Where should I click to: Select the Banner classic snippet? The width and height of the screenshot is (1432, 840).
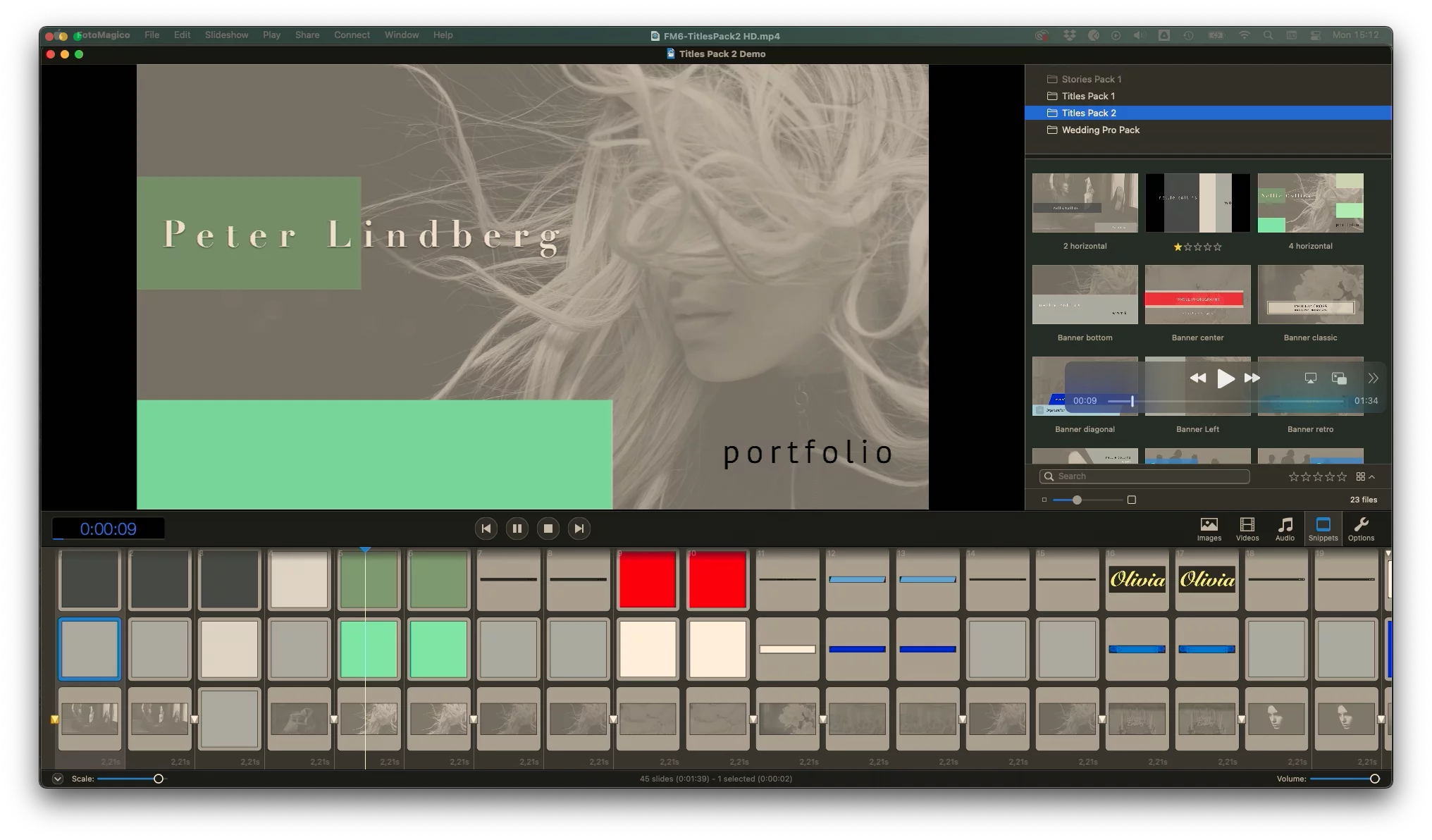coord(1310,295)
